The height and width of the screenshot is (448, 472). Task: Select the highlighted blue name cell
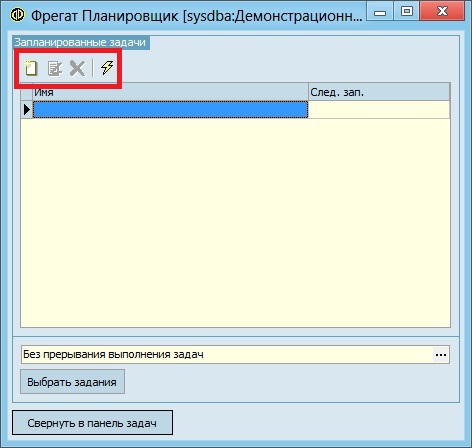coord(170,110)
